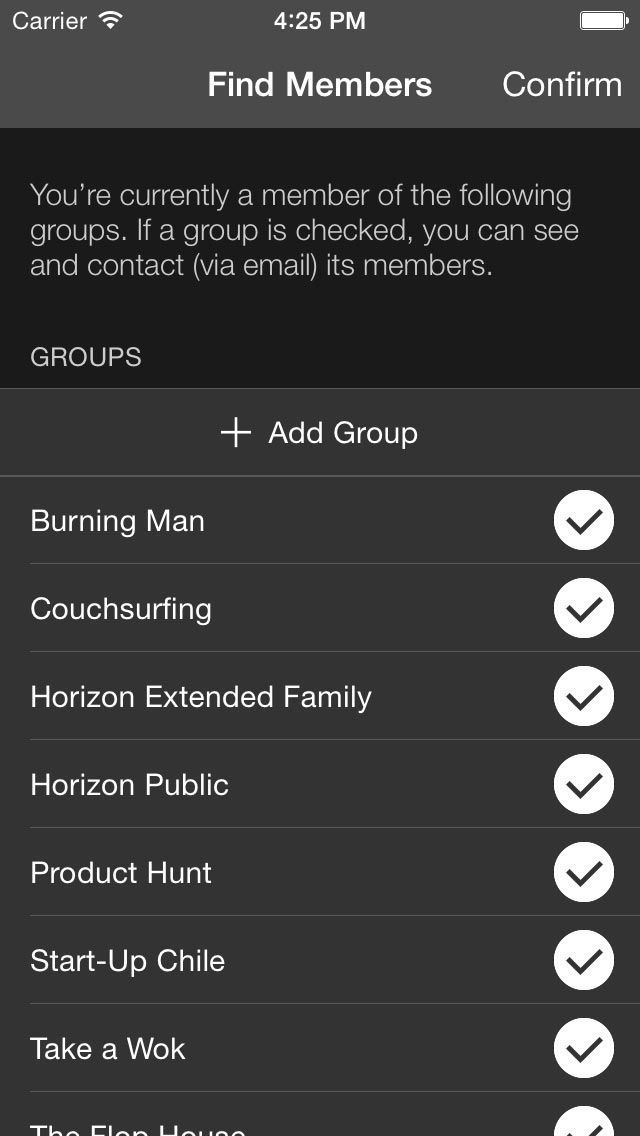Viewport: 640px width, 1136px height.
Task: Tap the Find Members title
Action: (320, 85)
